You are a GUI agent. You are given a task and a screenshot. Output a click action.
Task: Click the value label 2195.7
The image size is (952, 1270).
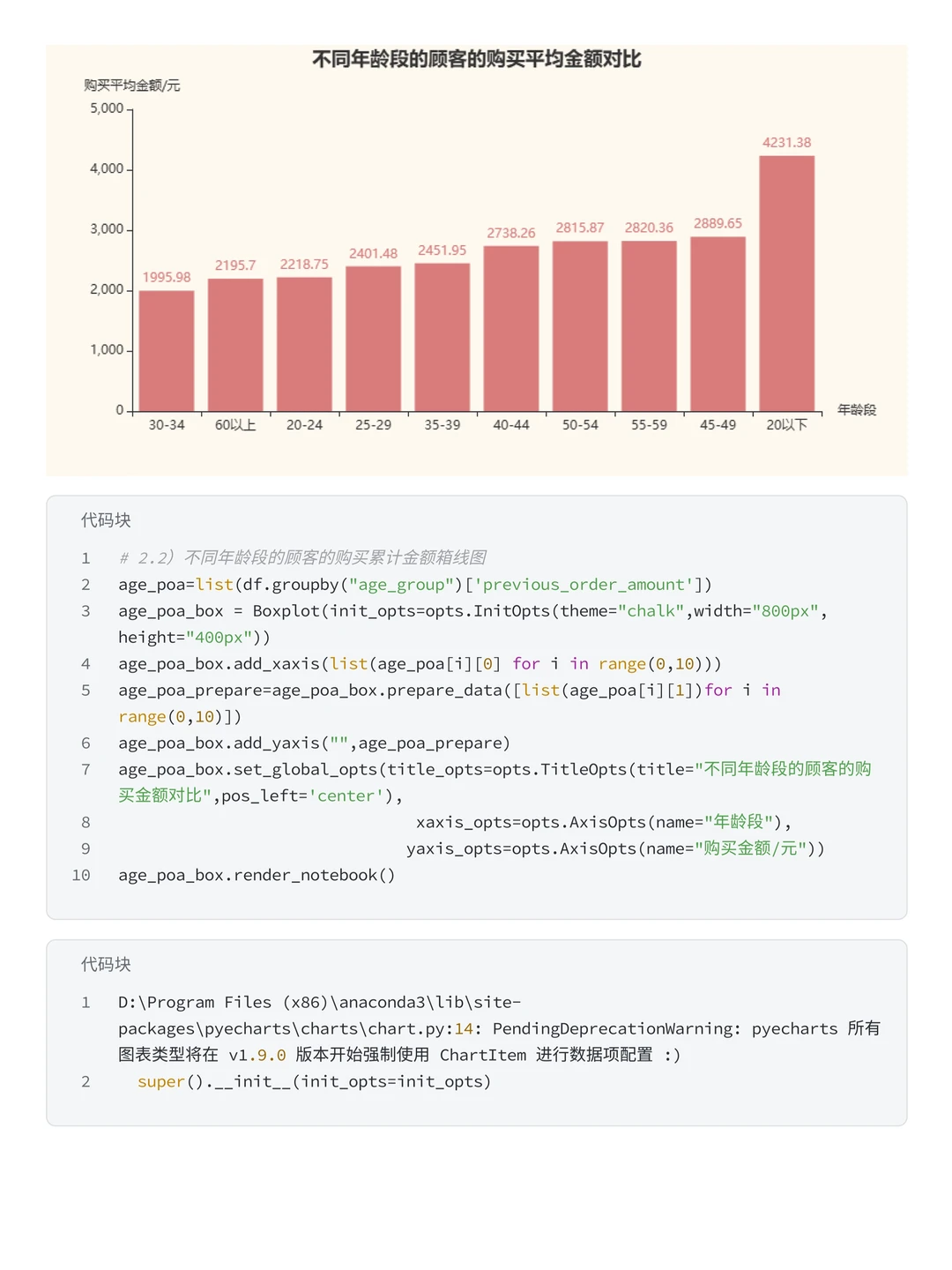[x=235, y=265]
